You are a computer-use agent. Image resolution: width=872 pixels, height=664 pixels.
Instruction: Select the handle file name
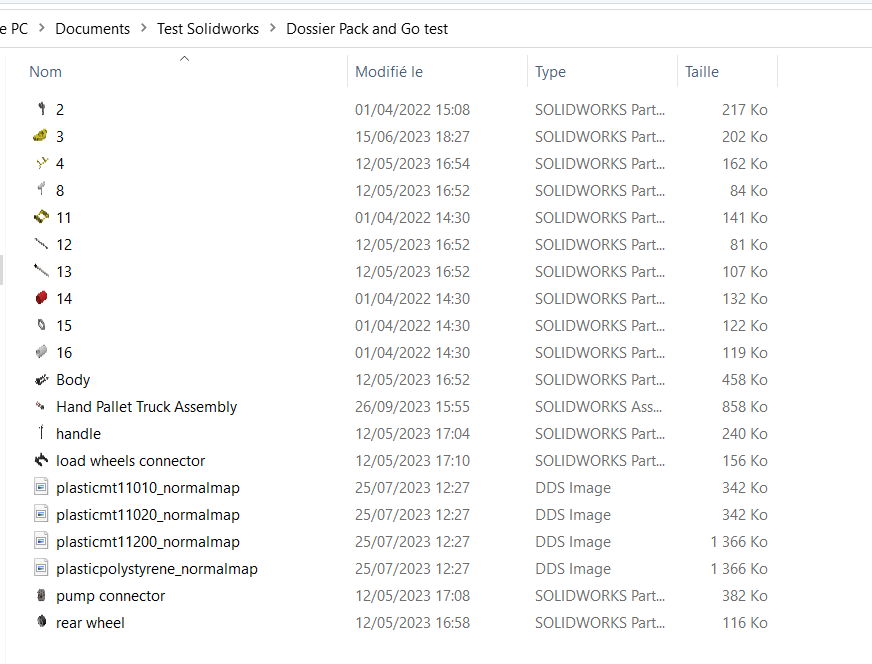coord(78,434)
